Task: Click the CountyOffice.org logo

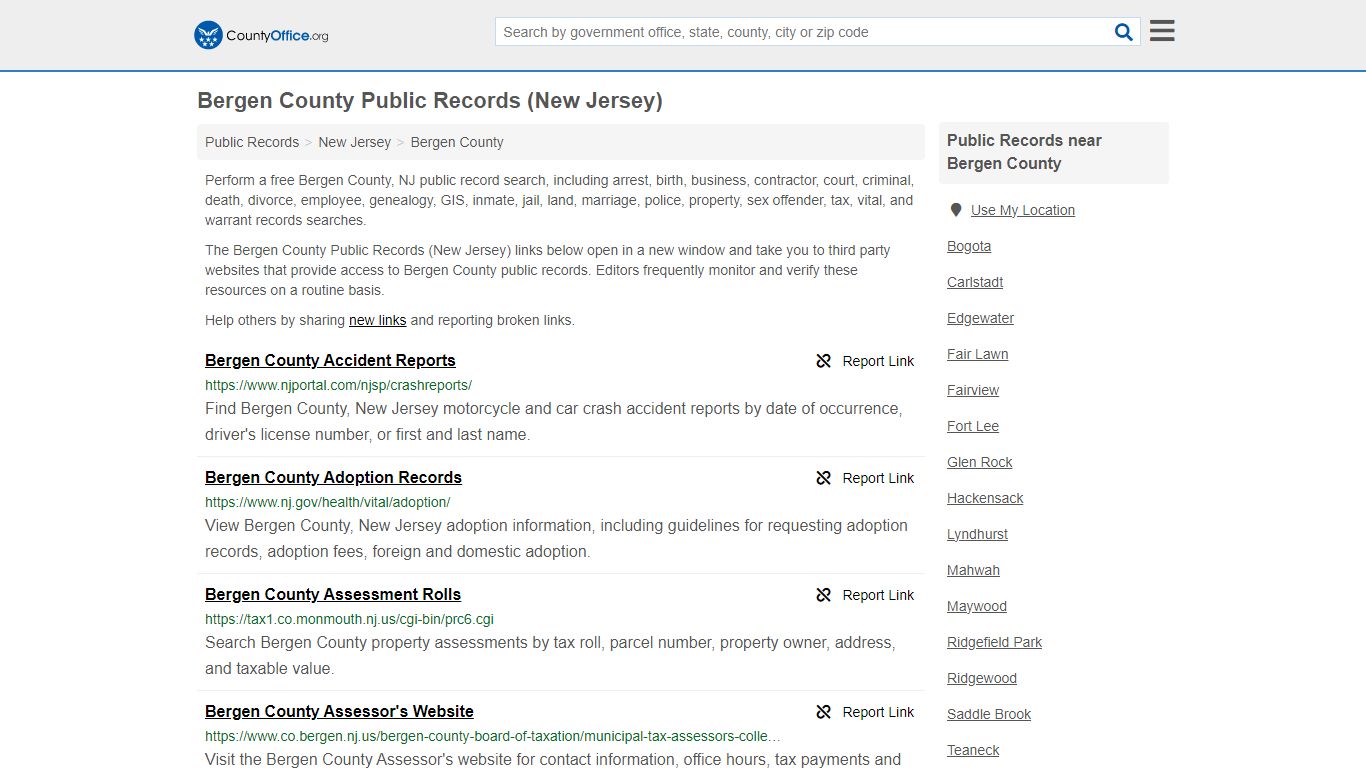Action: (261, 35)
